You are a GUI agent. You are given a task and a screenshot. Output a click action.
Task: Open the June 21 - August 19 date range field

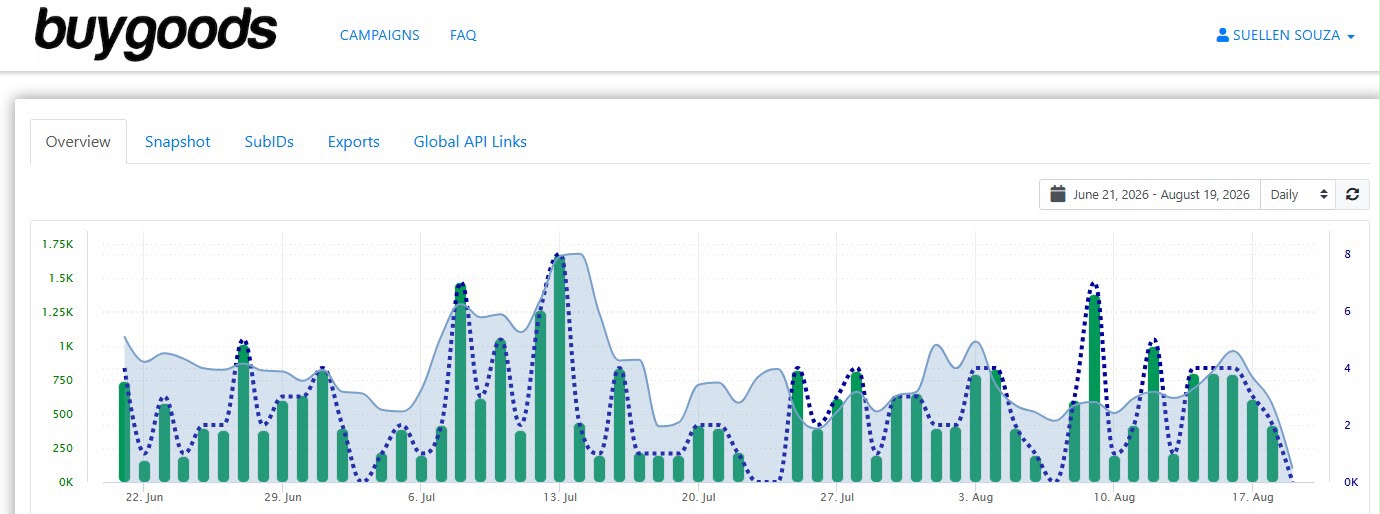(1150, 194)
